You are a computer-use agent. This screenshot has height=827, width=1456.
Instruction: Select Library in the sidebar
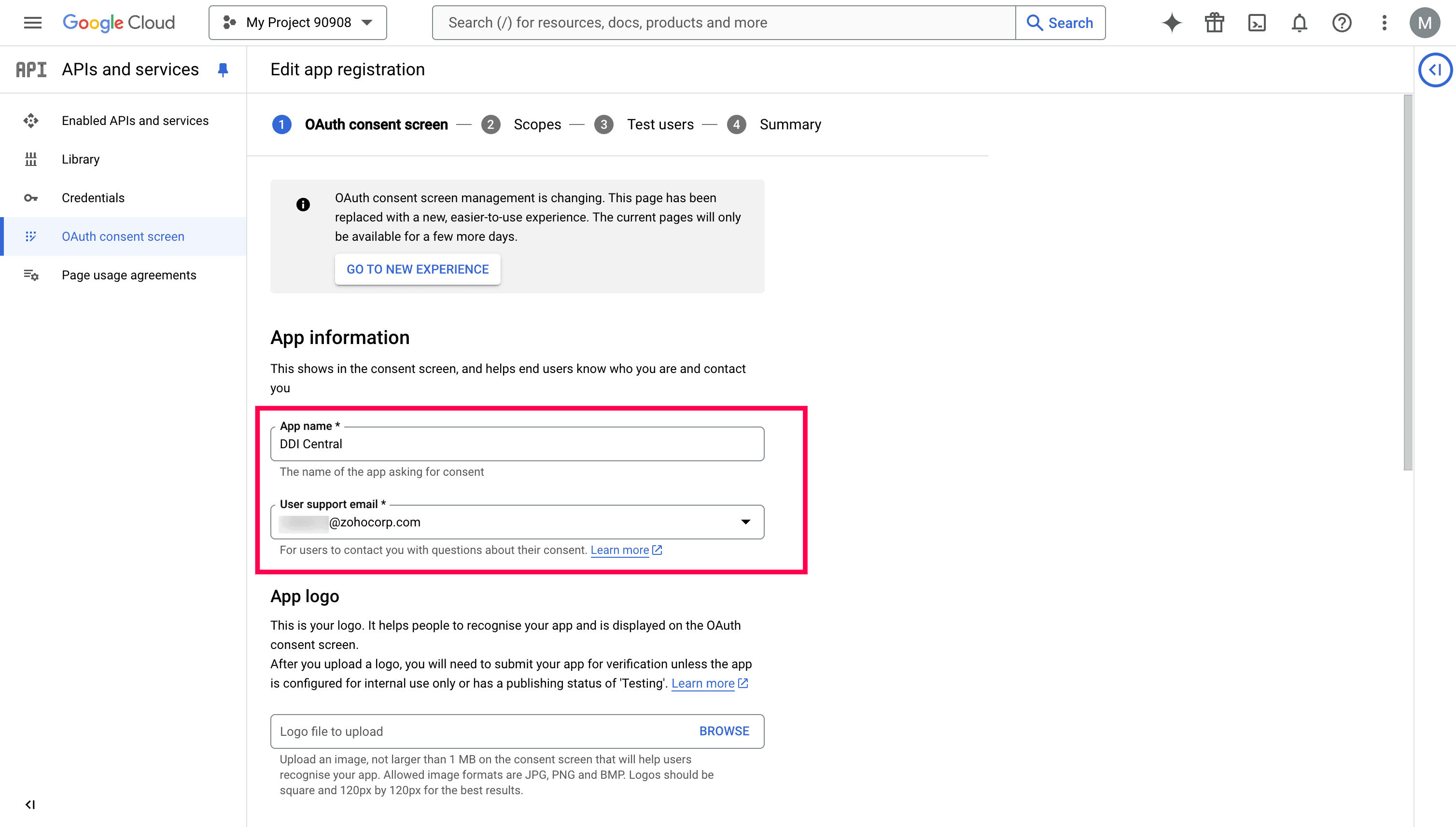[80, 159]
